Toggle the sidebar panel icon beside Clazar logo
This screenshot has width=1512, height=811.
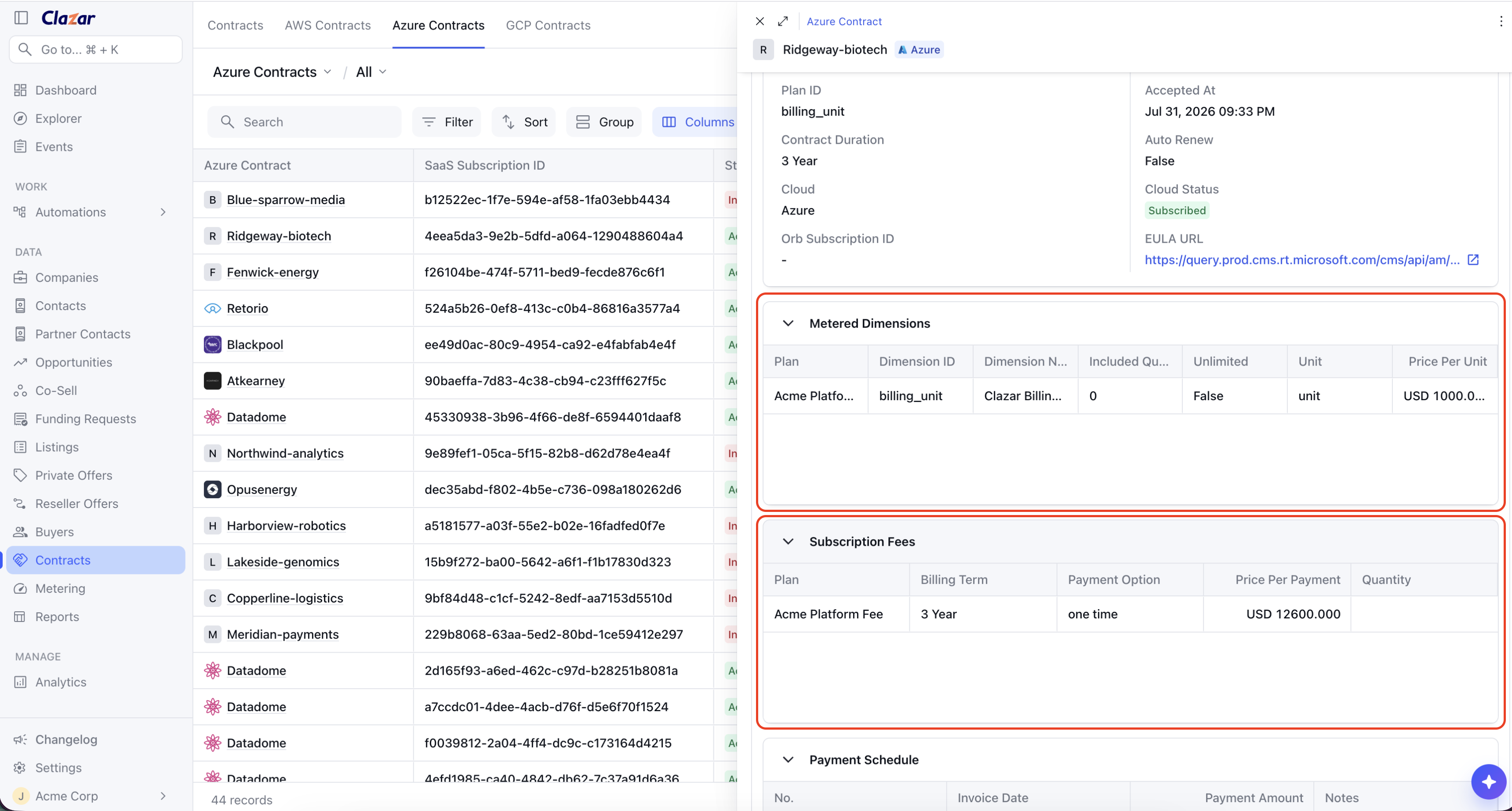[21, 18]
